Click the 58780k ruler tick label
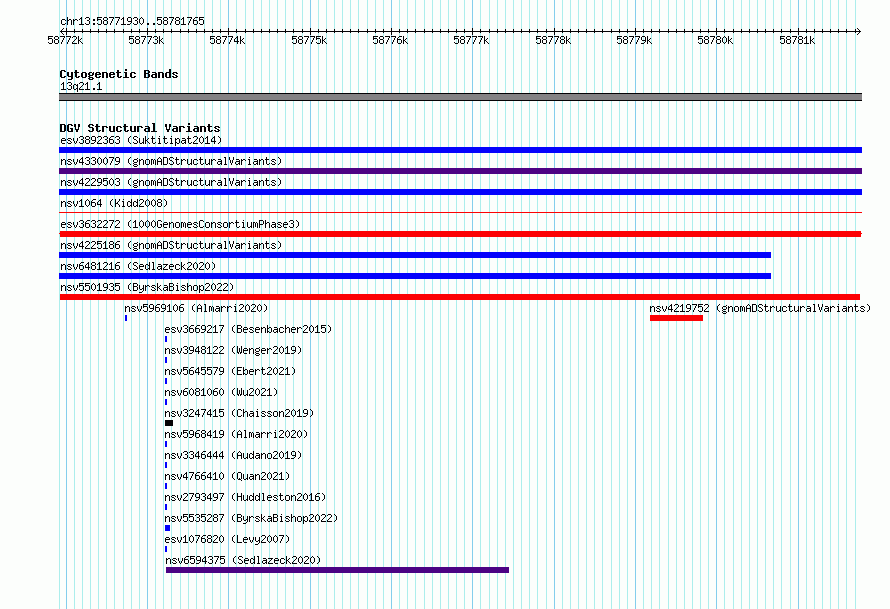 (716, 40)
